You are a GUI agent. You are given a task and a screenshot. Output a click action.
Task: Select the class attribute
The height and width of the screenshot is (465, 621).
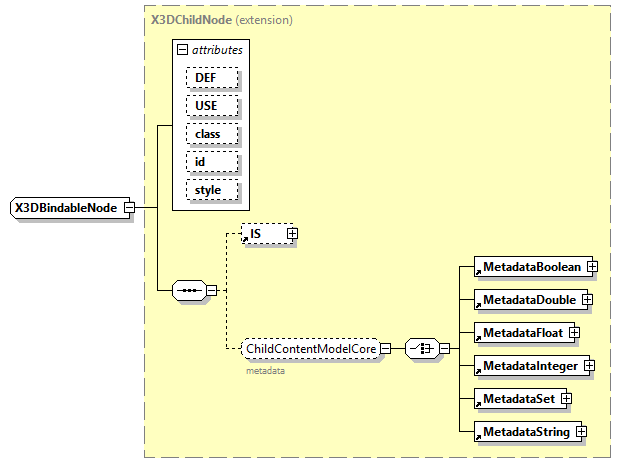point(211,134)
